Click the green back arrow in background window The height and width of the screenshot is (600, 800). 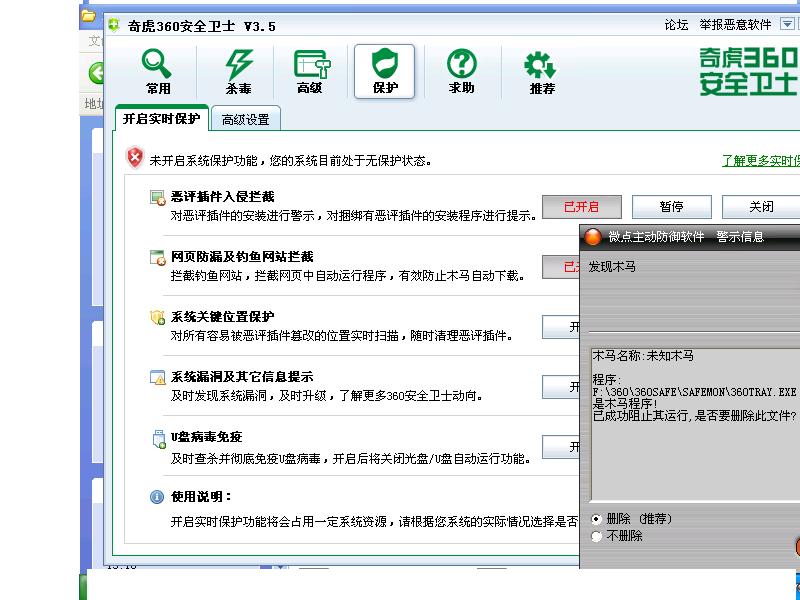[96, 73]
